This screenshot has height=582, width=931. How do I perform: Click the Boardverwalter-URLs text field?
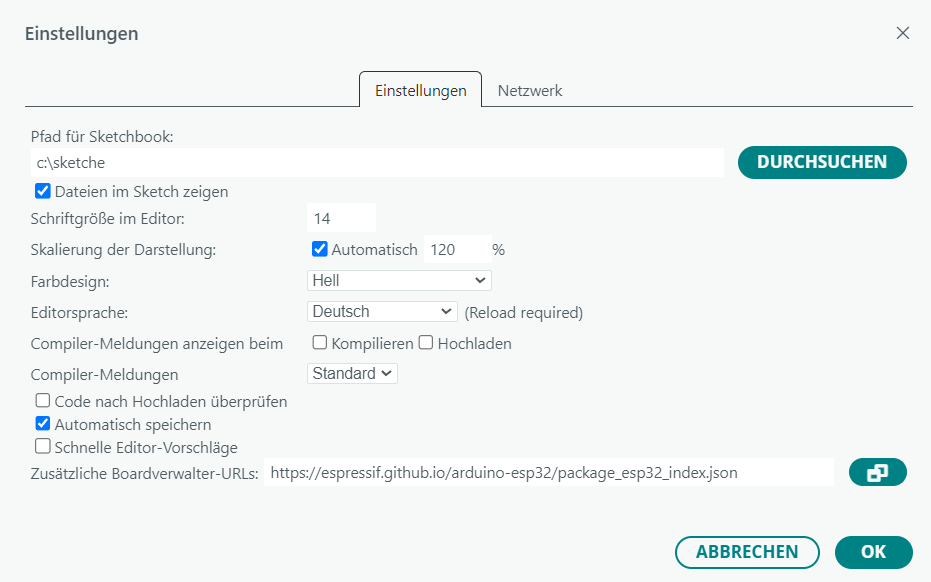tap(549, 473)
